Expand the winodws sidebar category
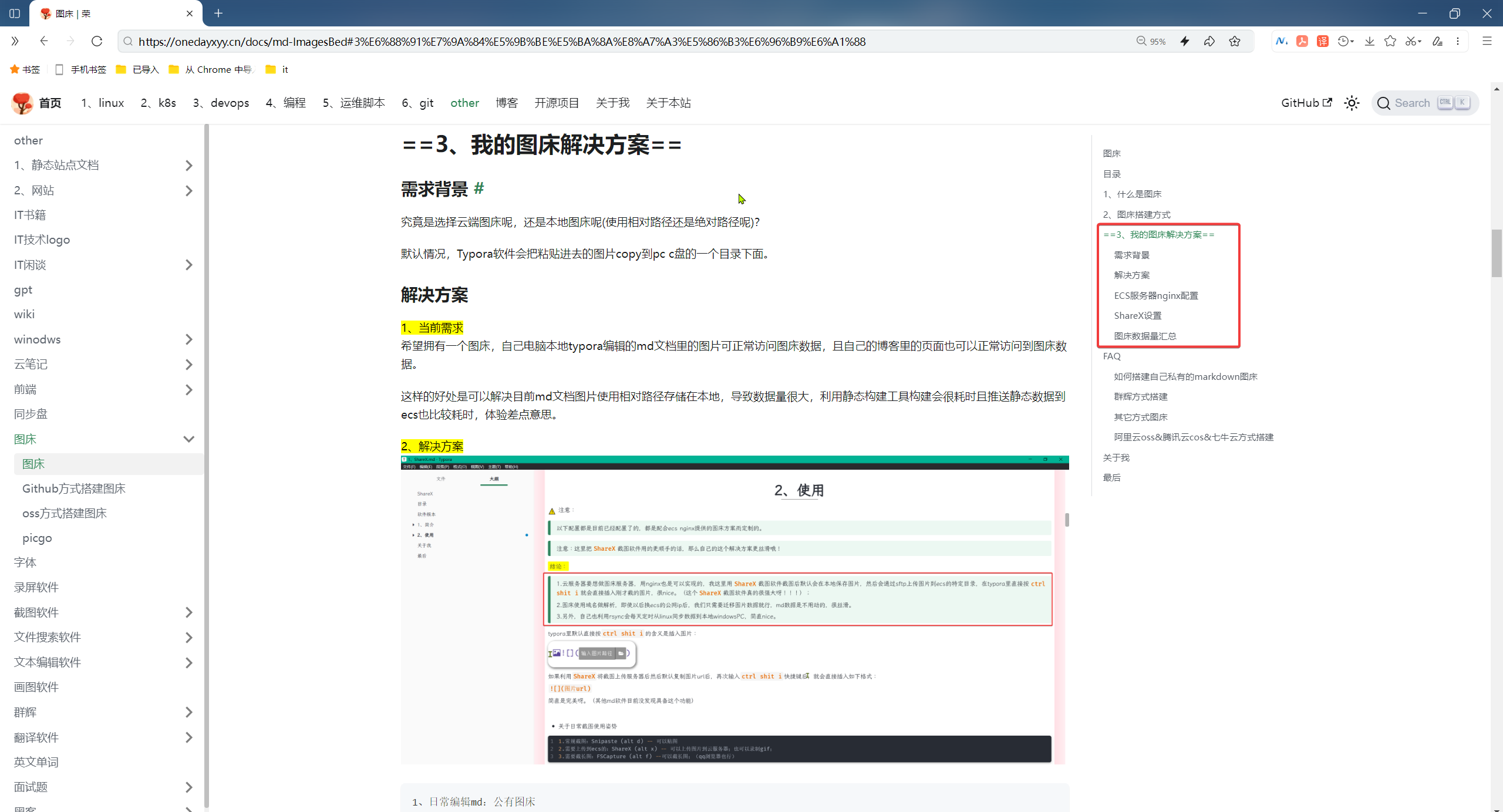Viewport: 1503px width, 812px height. click(188, 339)
